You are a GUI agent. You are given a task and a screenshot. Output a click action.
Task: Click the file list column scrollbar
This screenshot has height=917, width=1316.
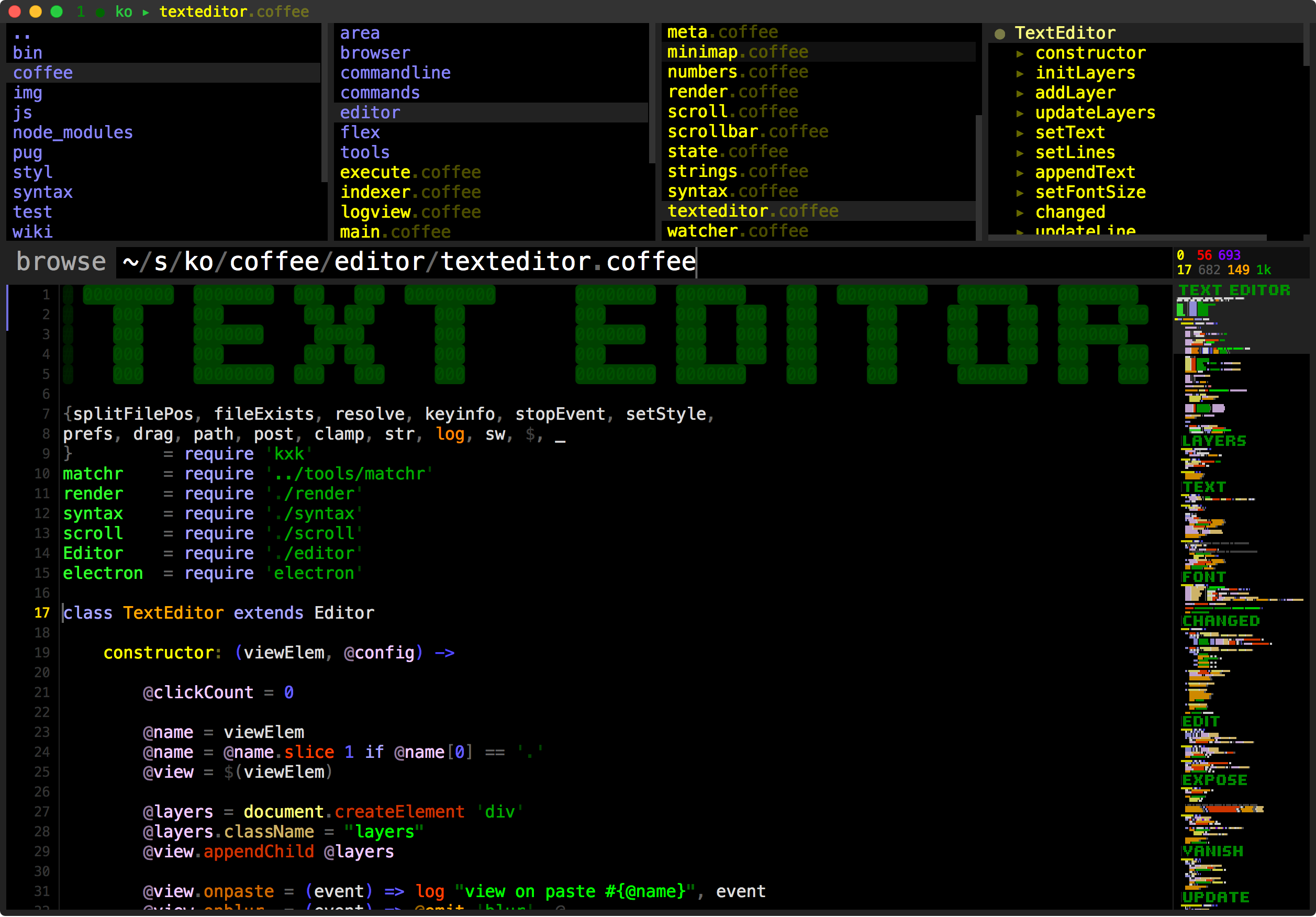[979, 177]
